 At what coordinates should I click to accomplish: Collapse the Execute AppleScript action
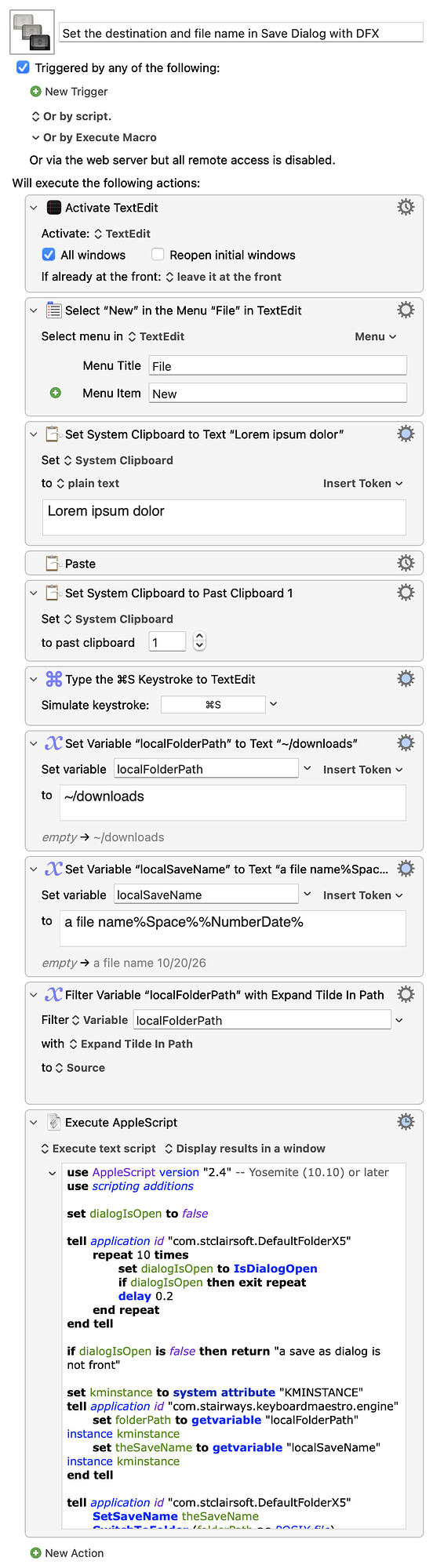click(34, 1123)
